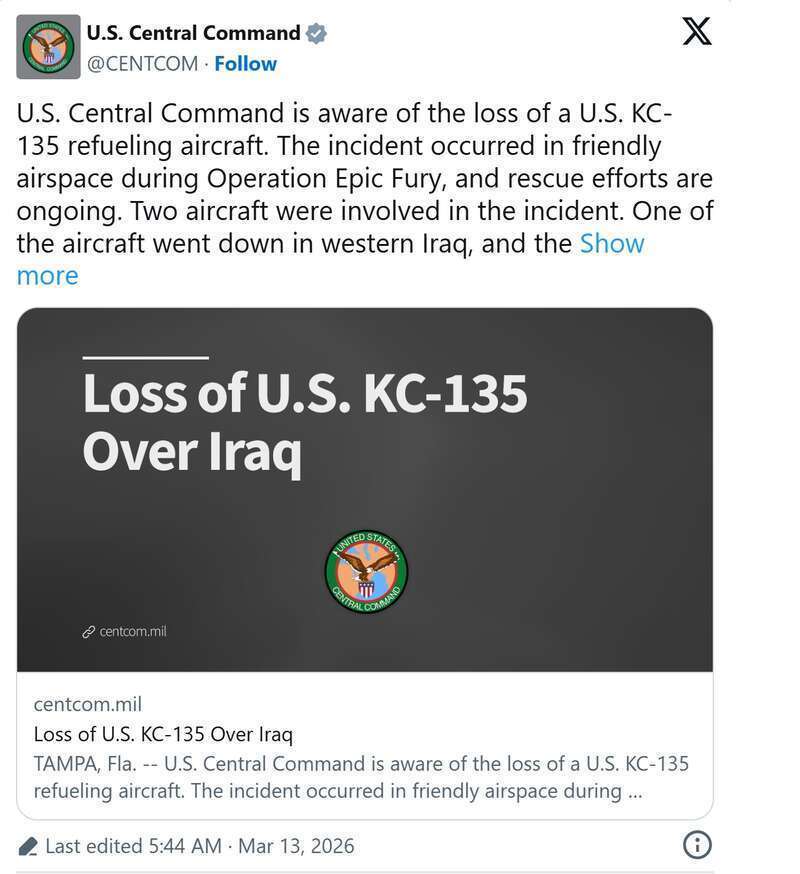The image size is (800, 874).
Task: Open the U.S. Central Command display name
Action: click(x=193, y=34)
